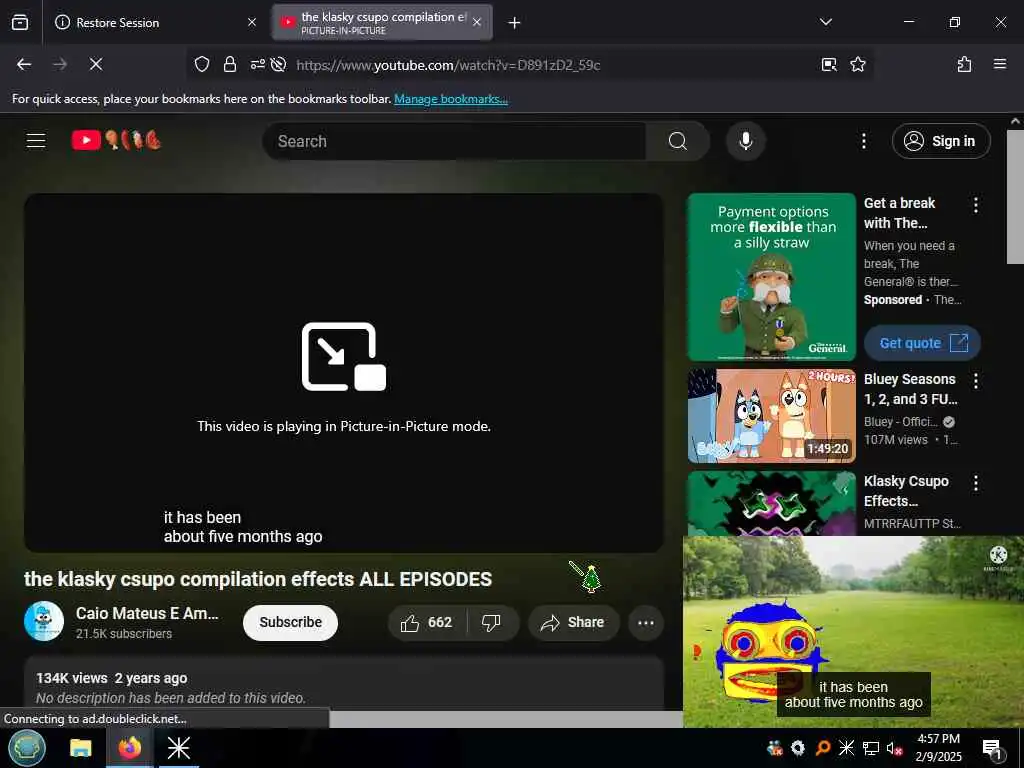
Task: Open tracking protection shield panel
Action: coord(202,64)
